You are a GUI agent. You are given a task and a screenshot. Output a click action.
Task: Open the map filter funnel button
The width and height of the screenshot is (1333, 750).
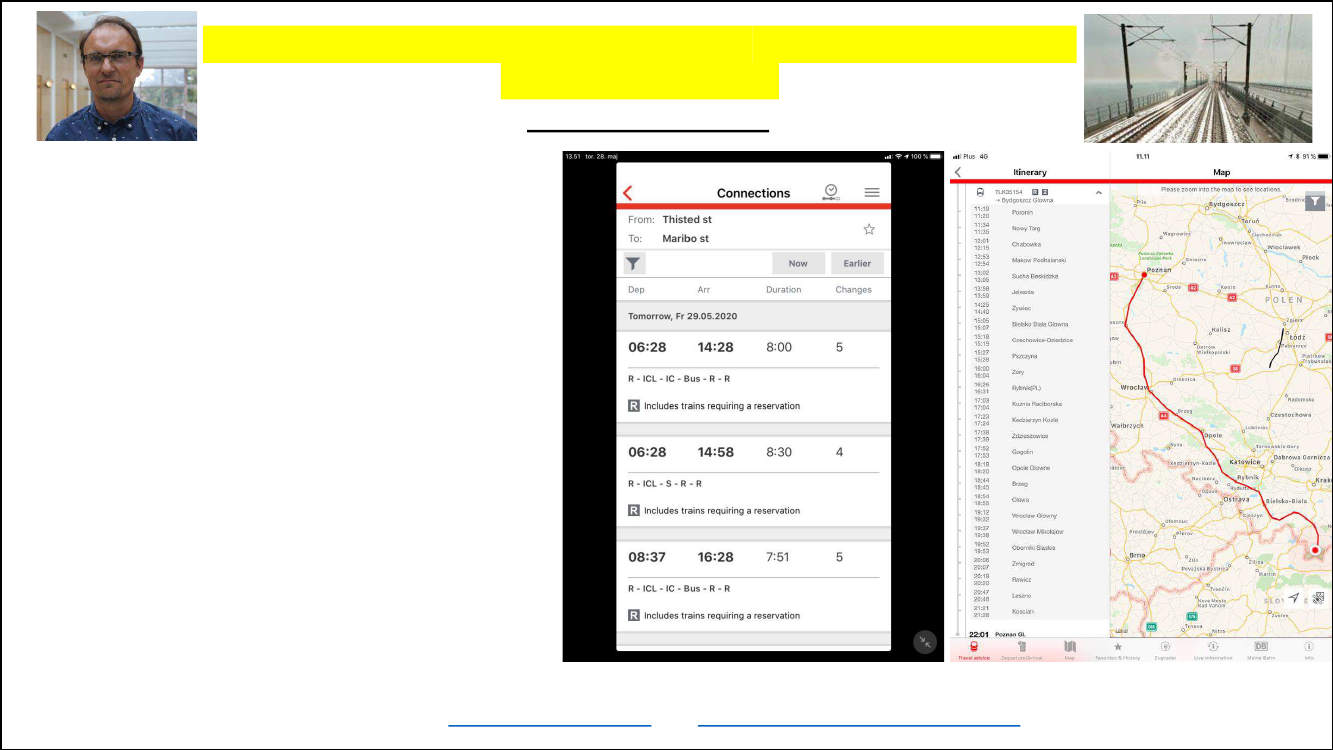click(1315, 202)
